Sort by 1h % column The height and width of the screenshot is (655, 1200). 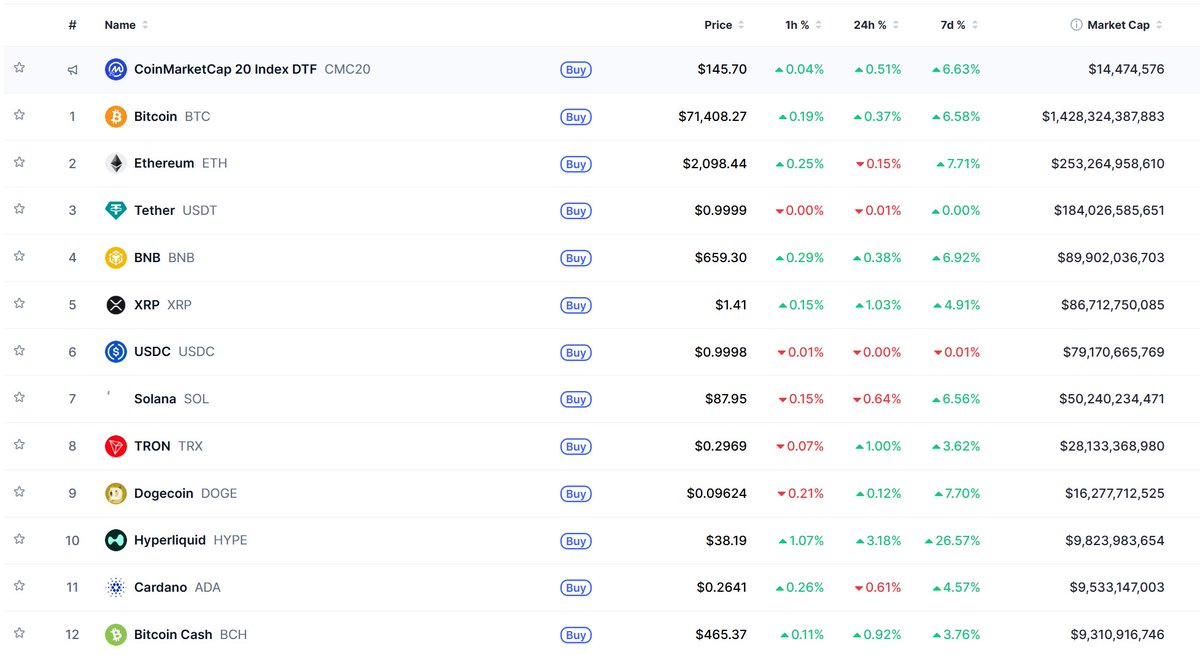click(x=804, y=25)
